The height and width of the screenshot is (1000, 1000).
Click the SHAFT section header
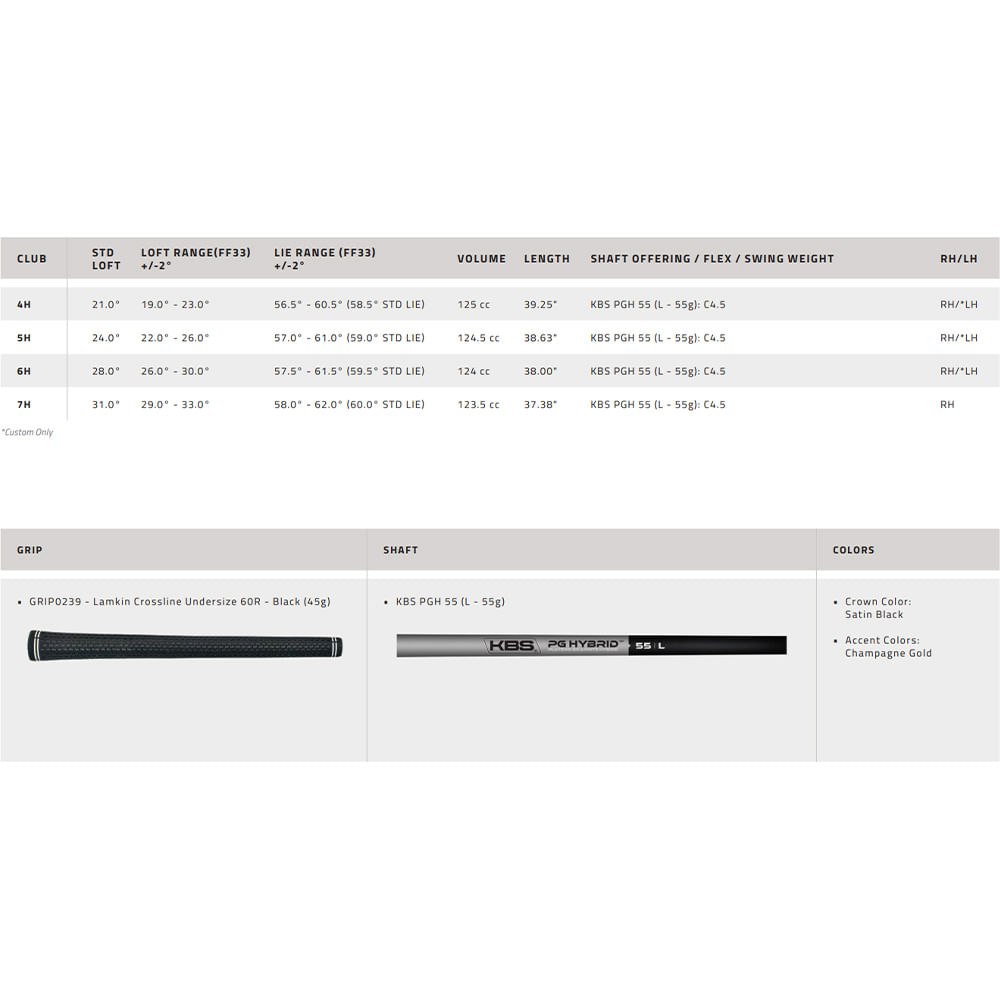pyautogui.click(x=401, y=550)
